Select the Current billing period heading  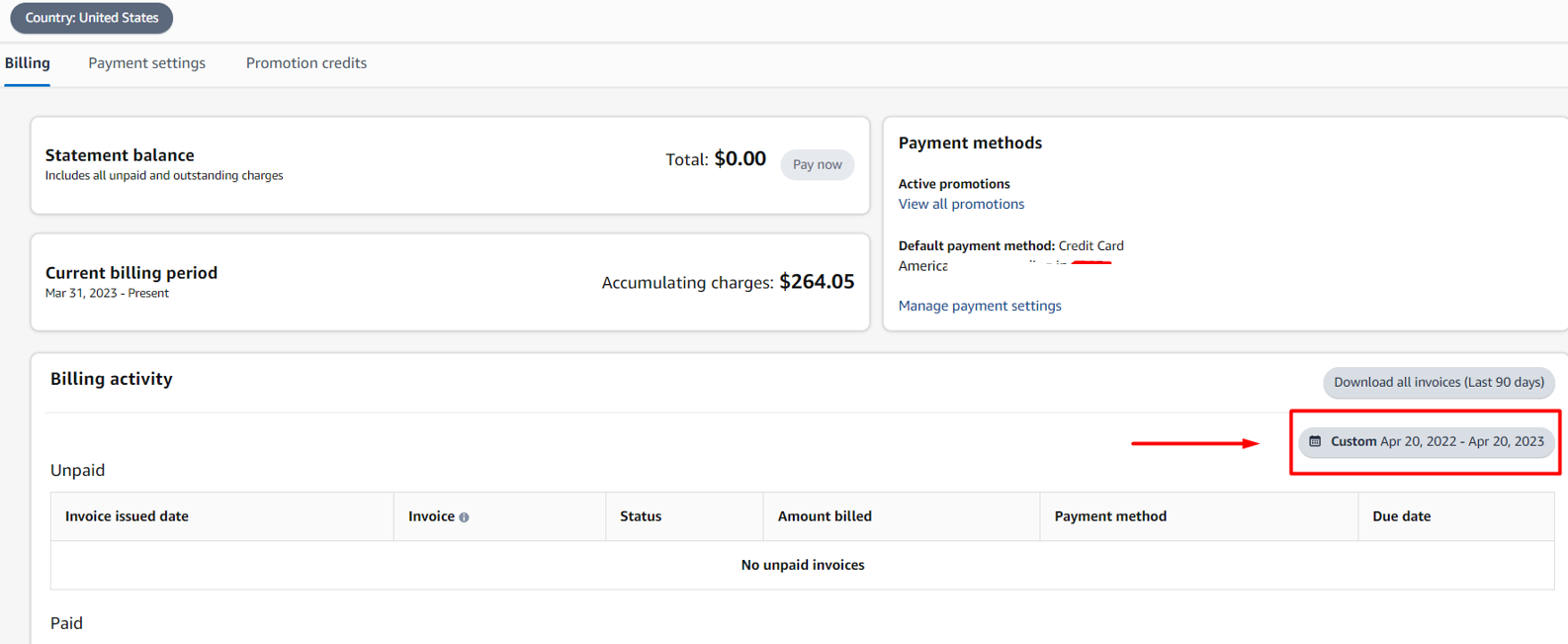pos(131,273)
